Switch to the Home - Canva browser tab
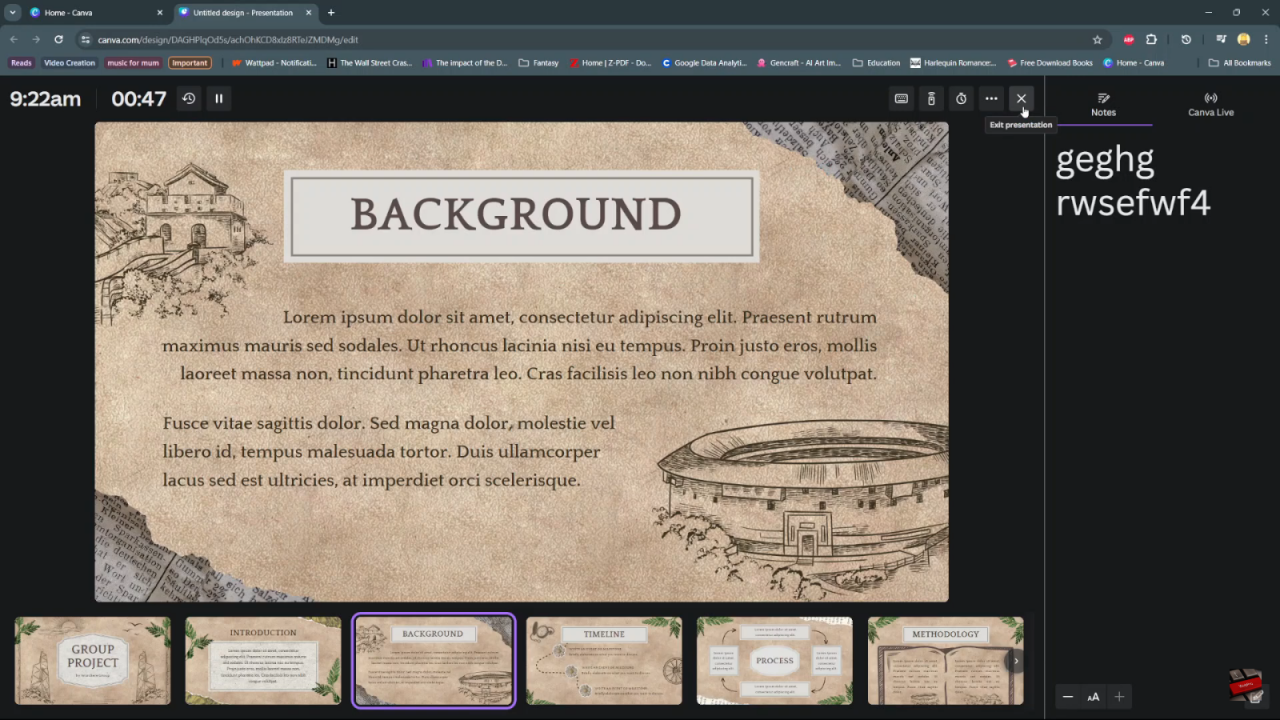 pos(96,12)
